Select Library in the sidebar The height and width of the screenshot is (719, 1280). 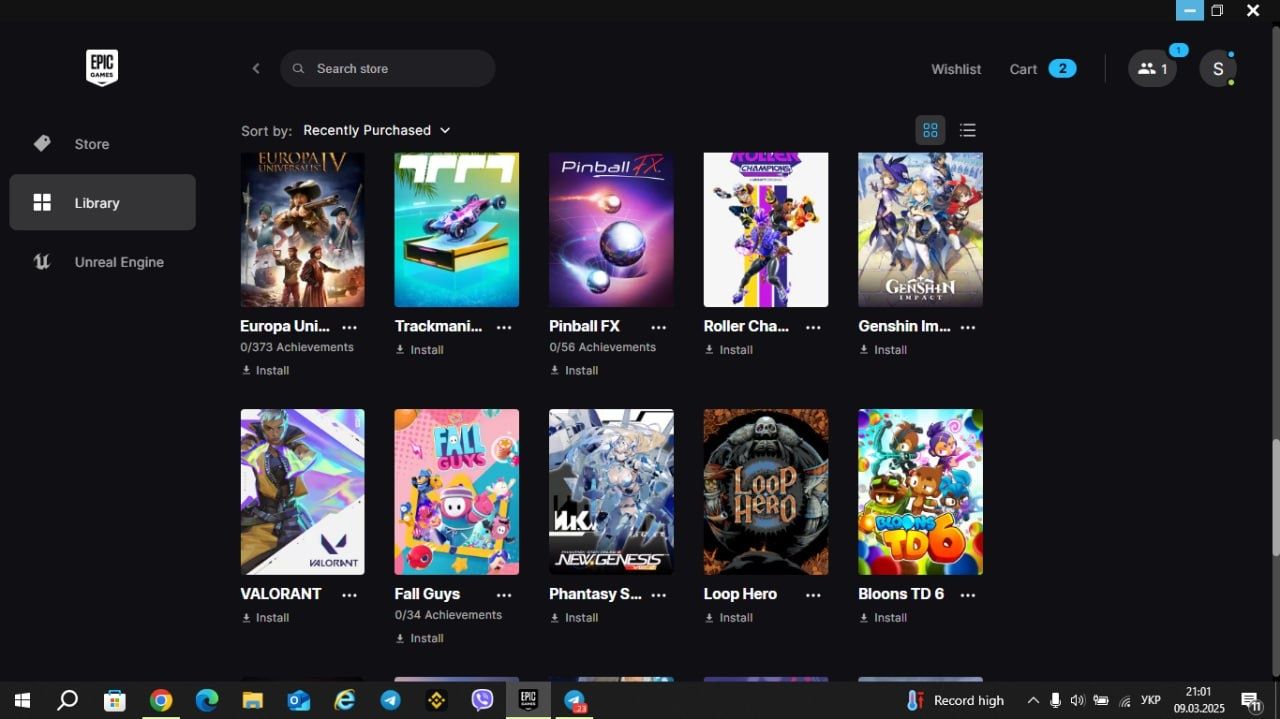102,203
